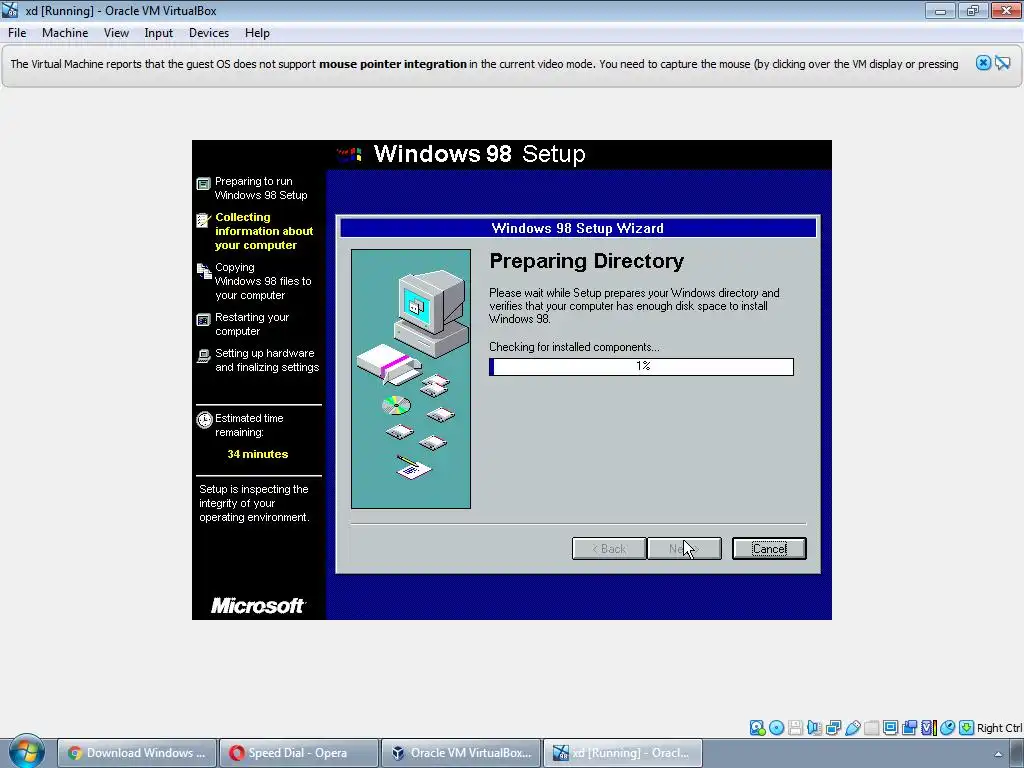
Task: Open the Machine menu
Action: click(65, 33)
